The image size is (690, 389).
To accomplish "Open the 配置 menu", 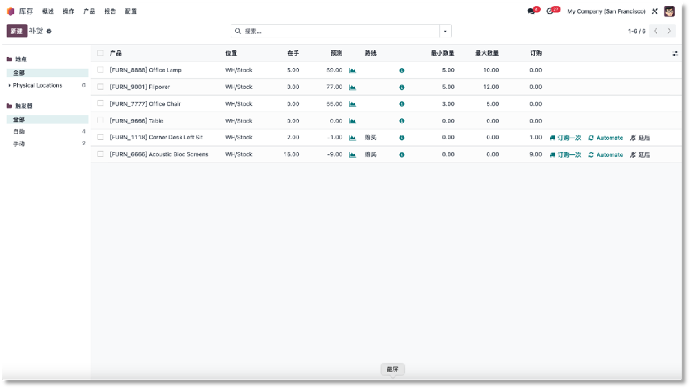I will pos(131,11).
